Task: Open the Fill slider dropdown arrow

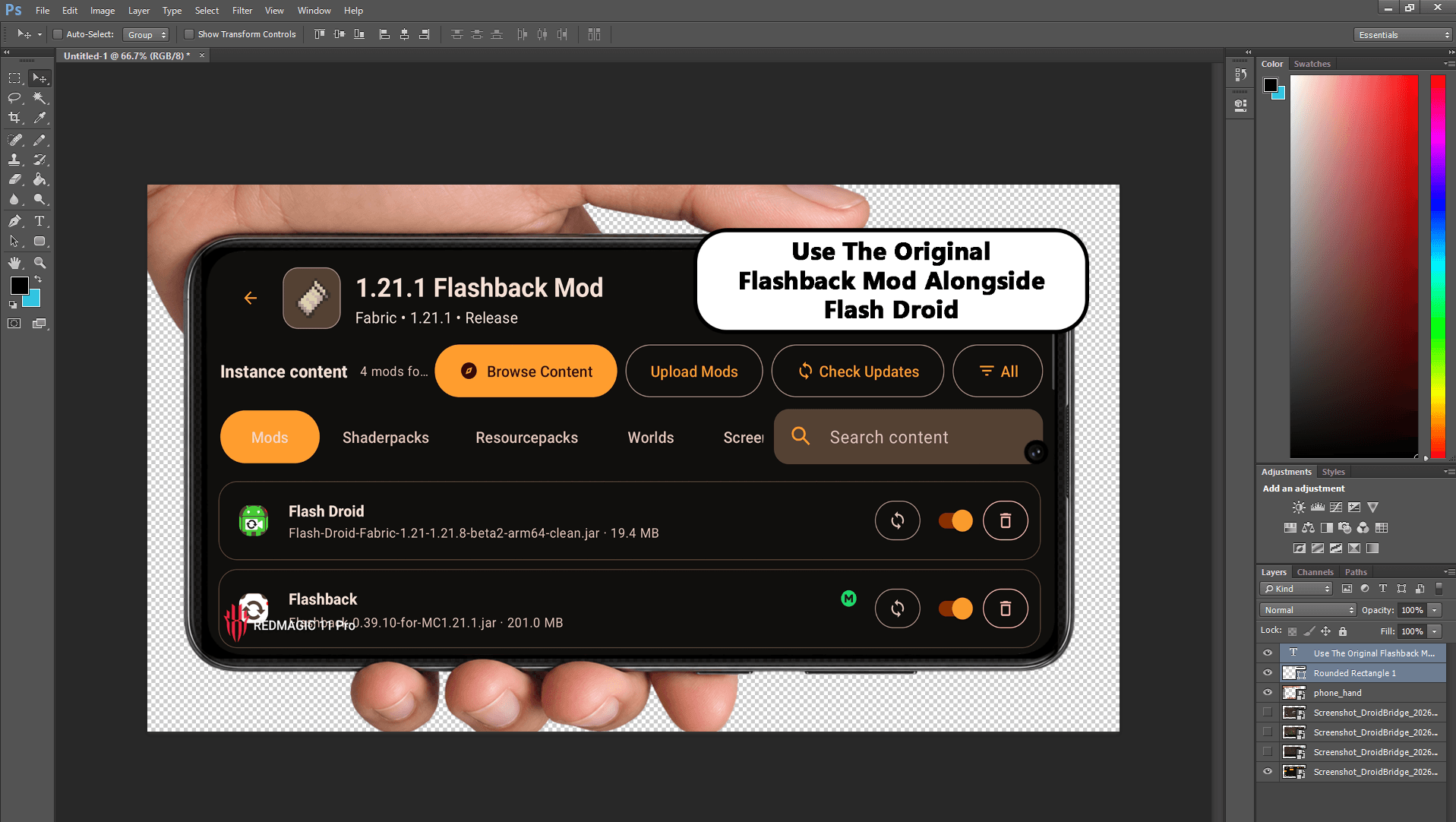Action: click(1435, 631)
